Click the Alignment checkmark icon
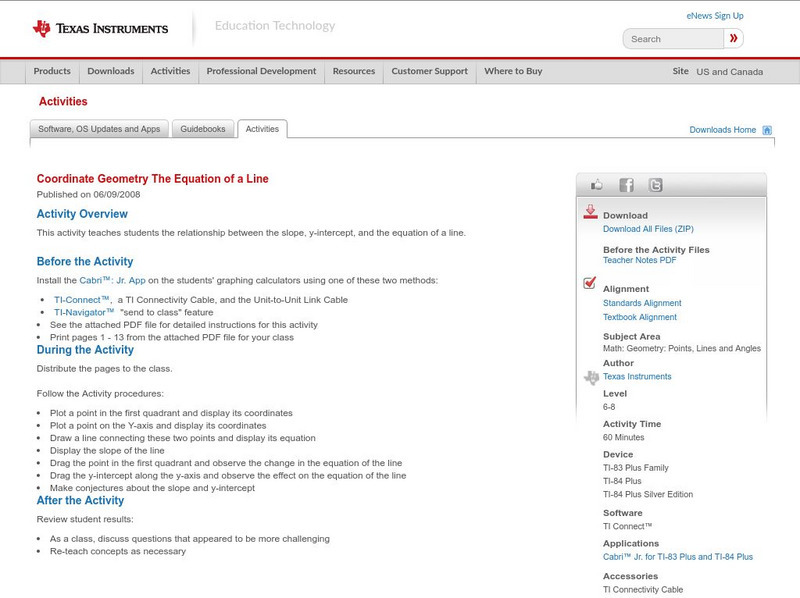The width and height of the screenshot is (800, 598). [590, 283]
